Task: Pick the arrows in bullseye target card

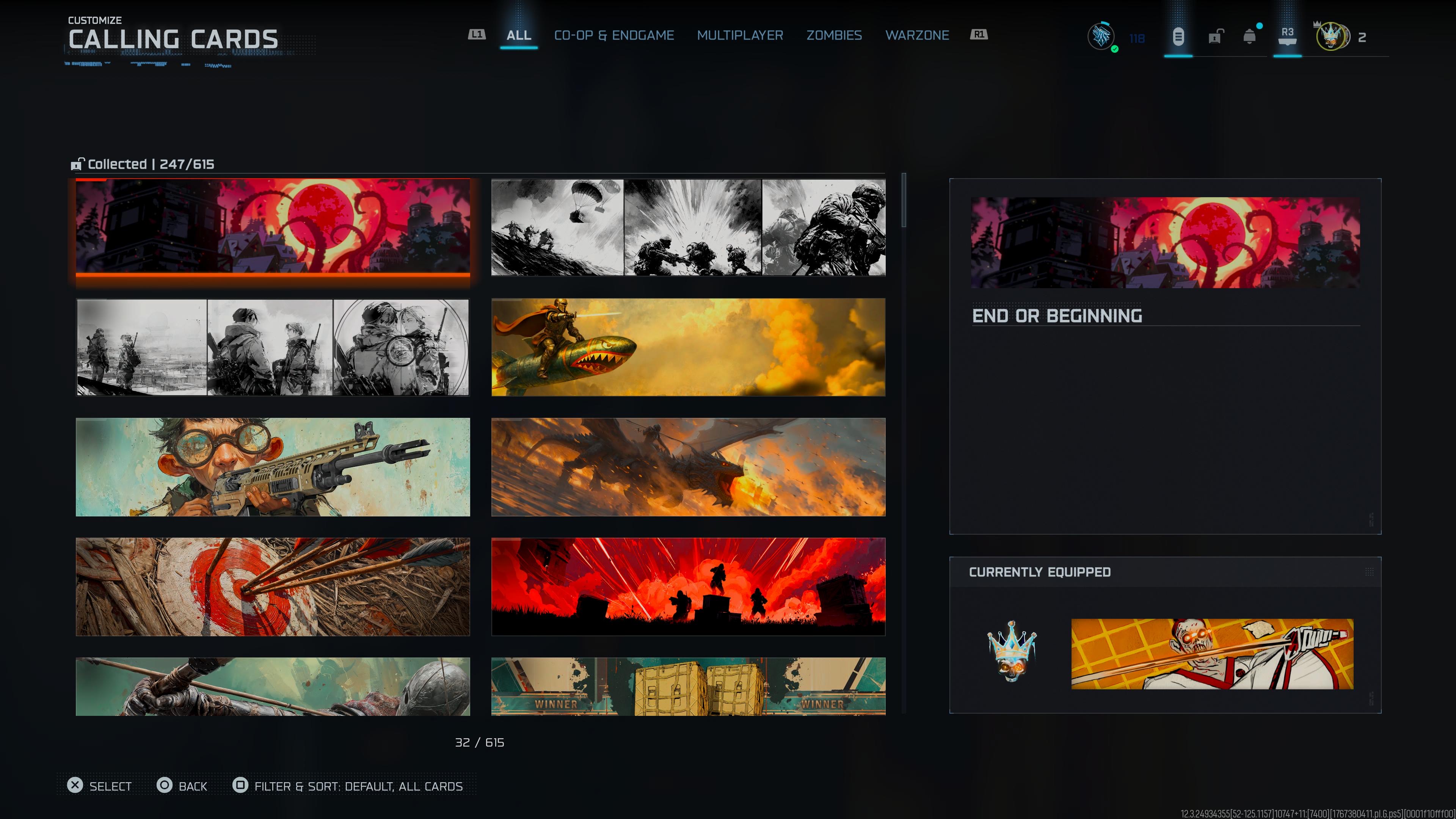Action: [273, 587]
